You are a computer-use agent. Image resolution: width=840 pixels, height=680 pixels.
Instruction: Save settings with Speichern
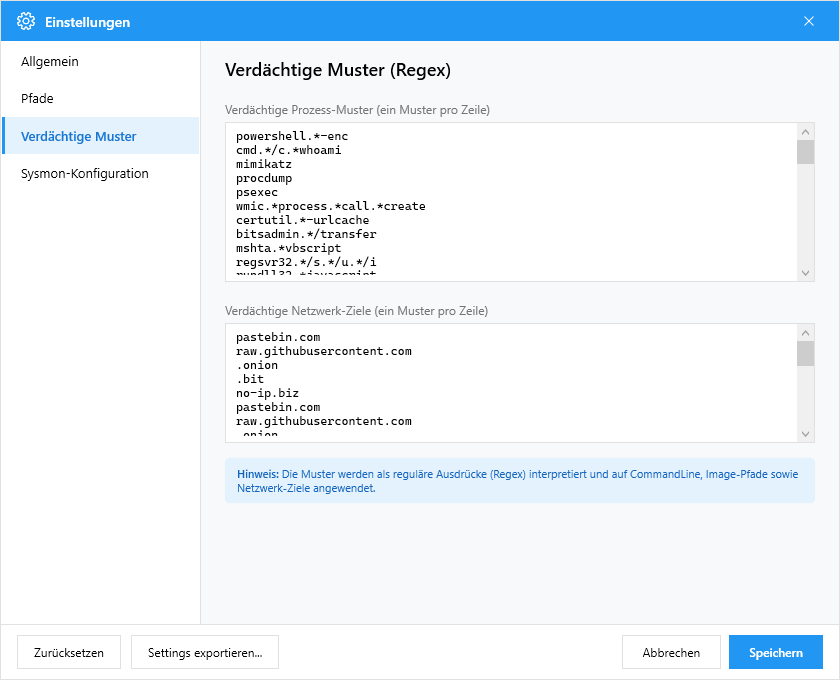point(775,652)
